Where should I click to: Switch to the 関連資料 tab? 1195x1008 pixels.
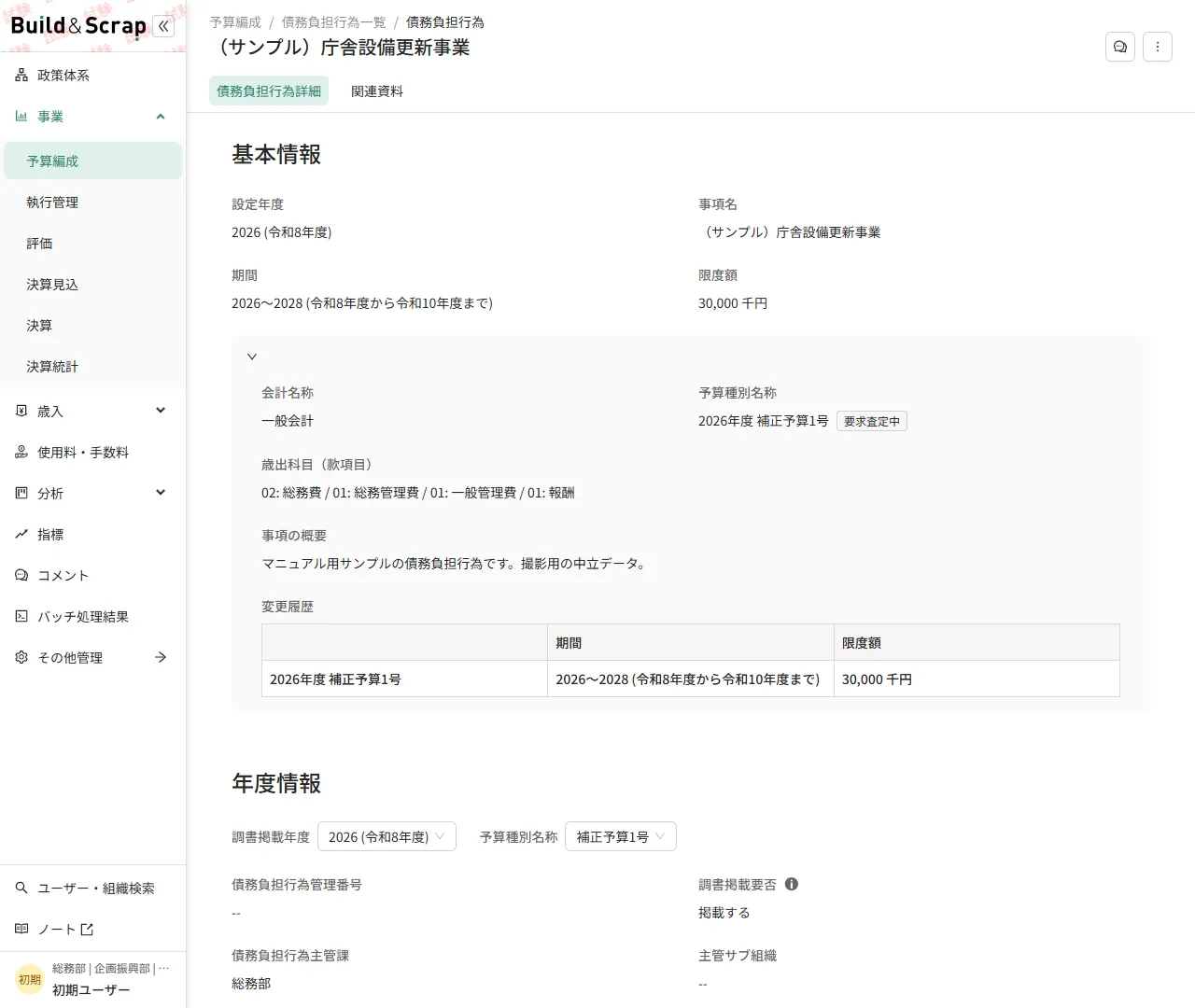[x=377, y=91]
